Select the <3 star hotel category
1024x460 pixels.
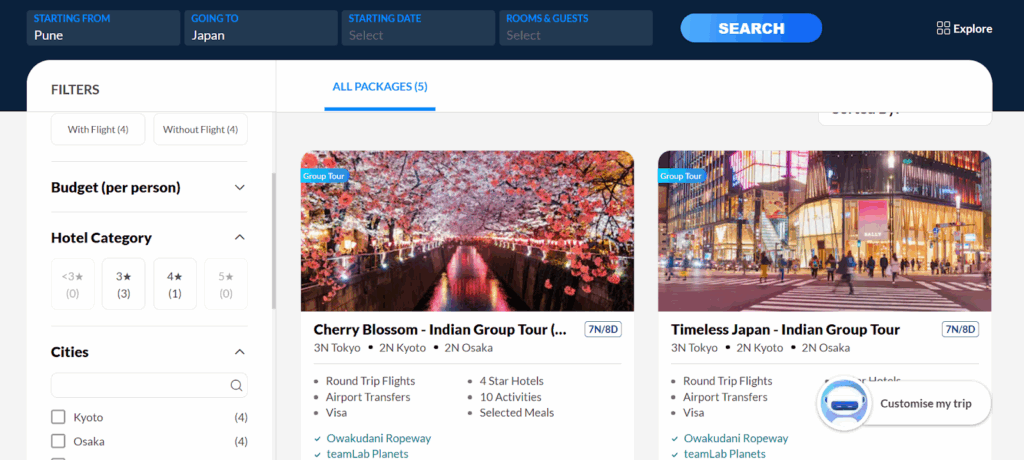coord(72,284)
